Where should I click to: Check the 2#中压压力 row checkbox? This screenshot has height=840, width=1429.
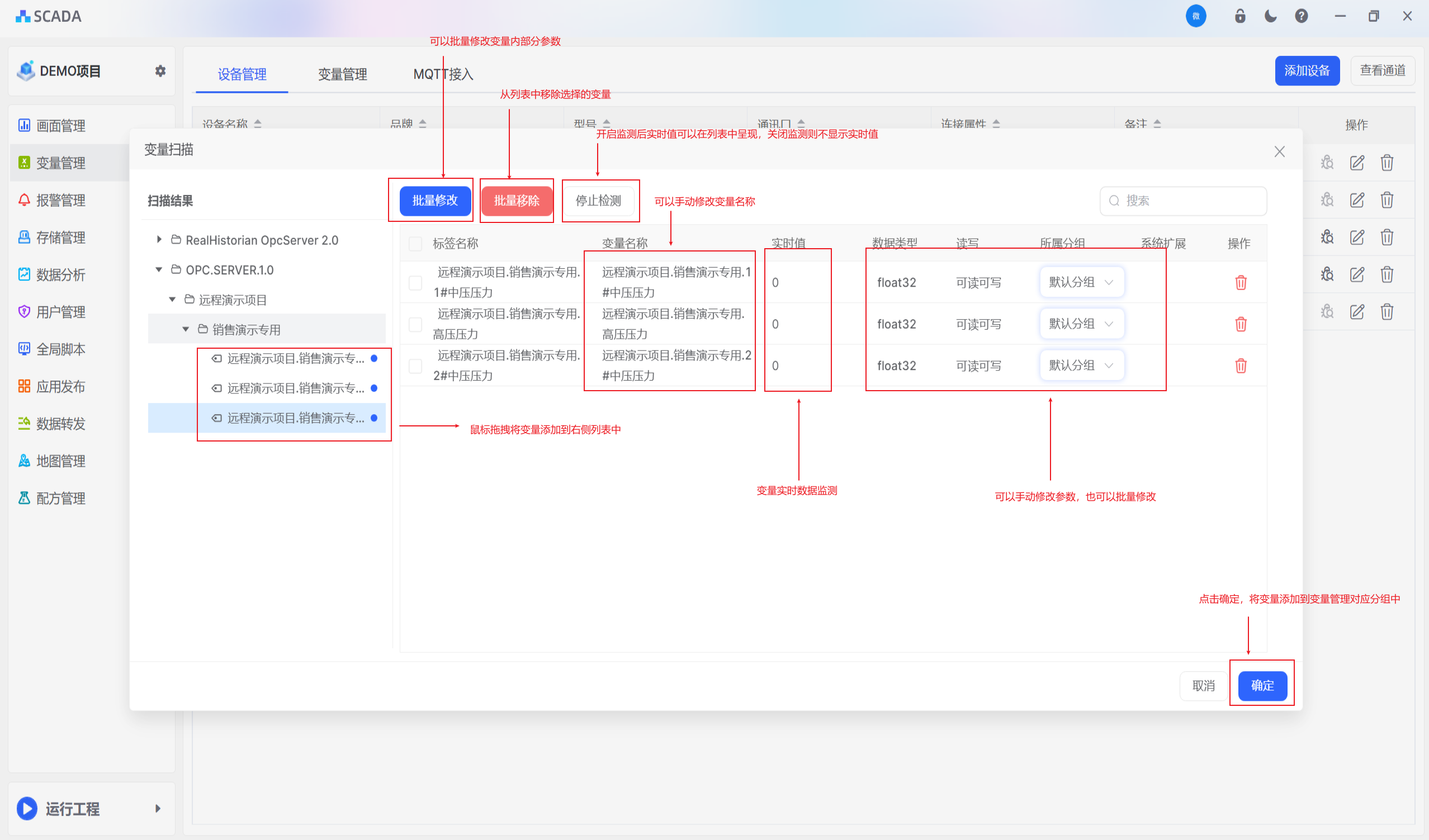click(x=415, y=366)
